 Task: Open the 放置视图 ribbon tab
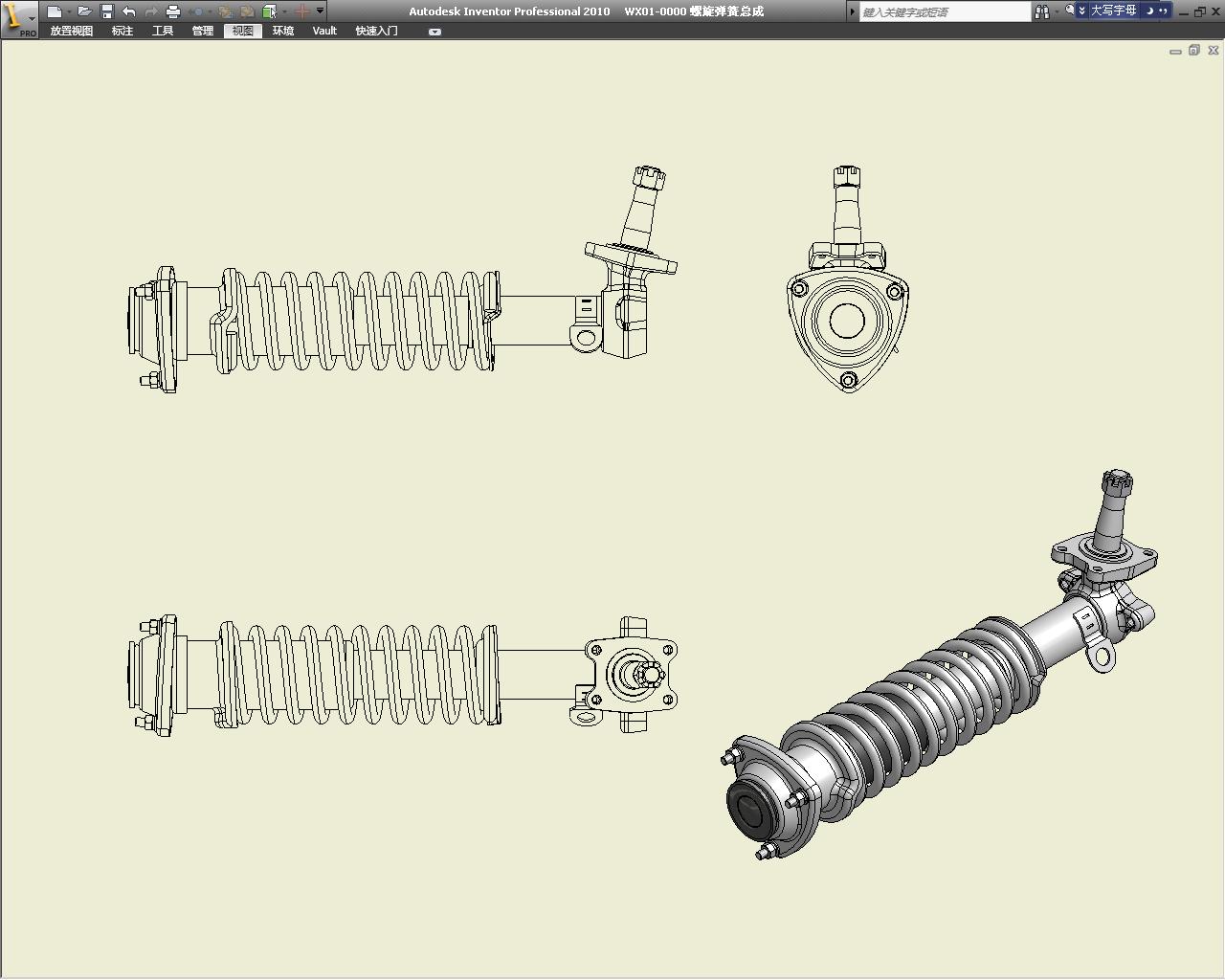coord(72,31)
